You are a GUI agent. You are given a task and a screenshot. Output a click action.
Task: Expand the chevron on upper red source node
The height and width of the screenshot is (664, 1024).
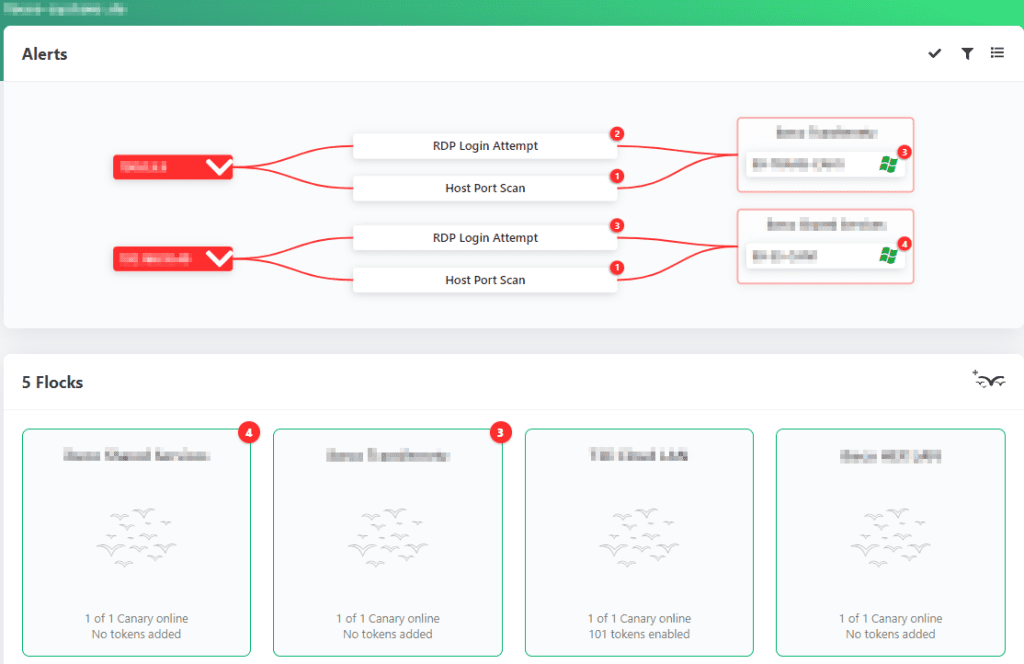pos(218,167)
